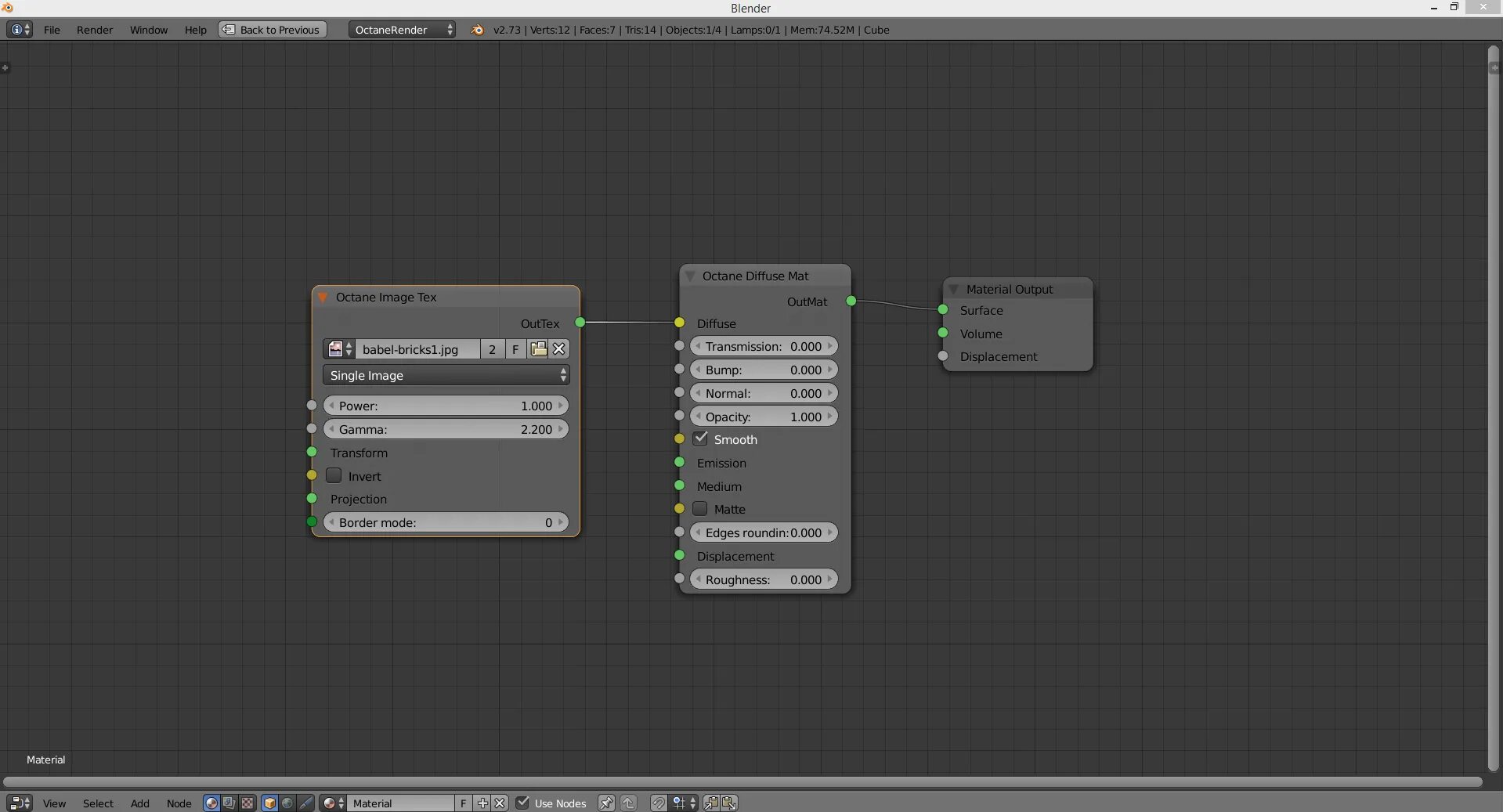This screenshot has height=812, width=1503.
Task: Open the Node menu
Action: 179,803
